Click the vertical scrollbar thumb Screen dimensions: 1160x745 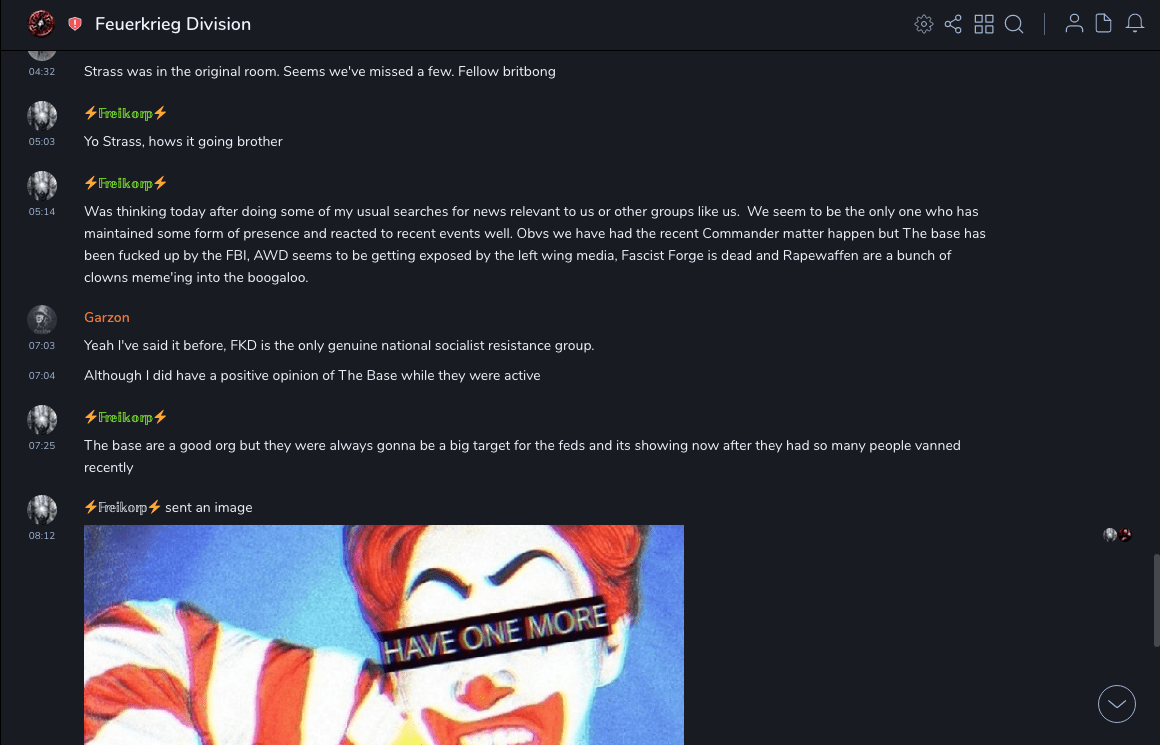click(1156, 599)
